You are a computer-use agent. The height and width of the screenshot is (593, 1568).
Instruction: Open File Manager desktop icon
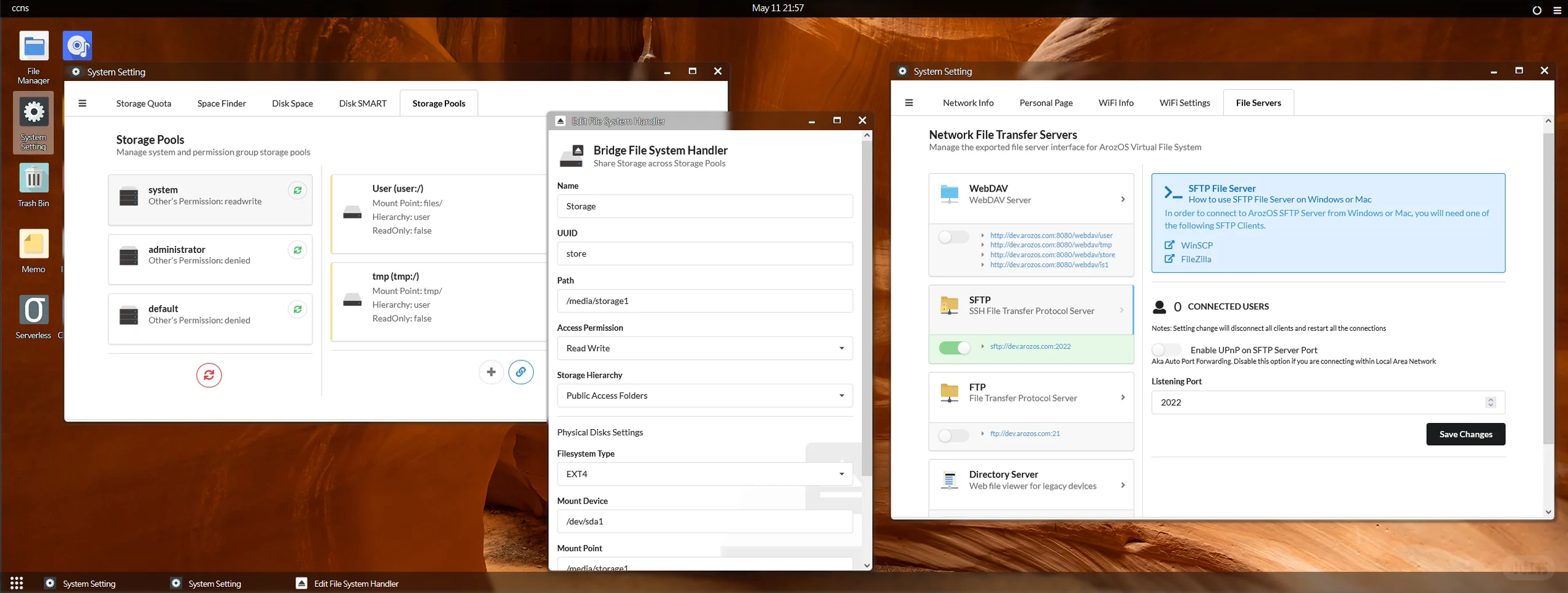click(x=34, y=57)
